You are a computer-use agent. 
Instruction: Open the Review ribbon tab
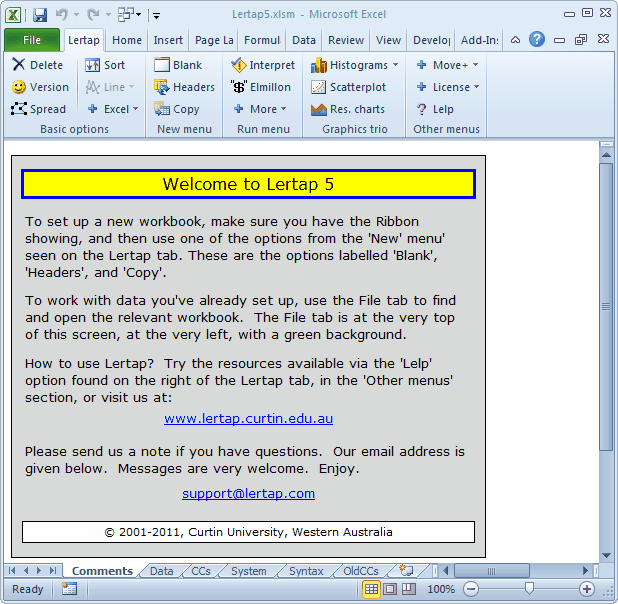pos(346,40)
